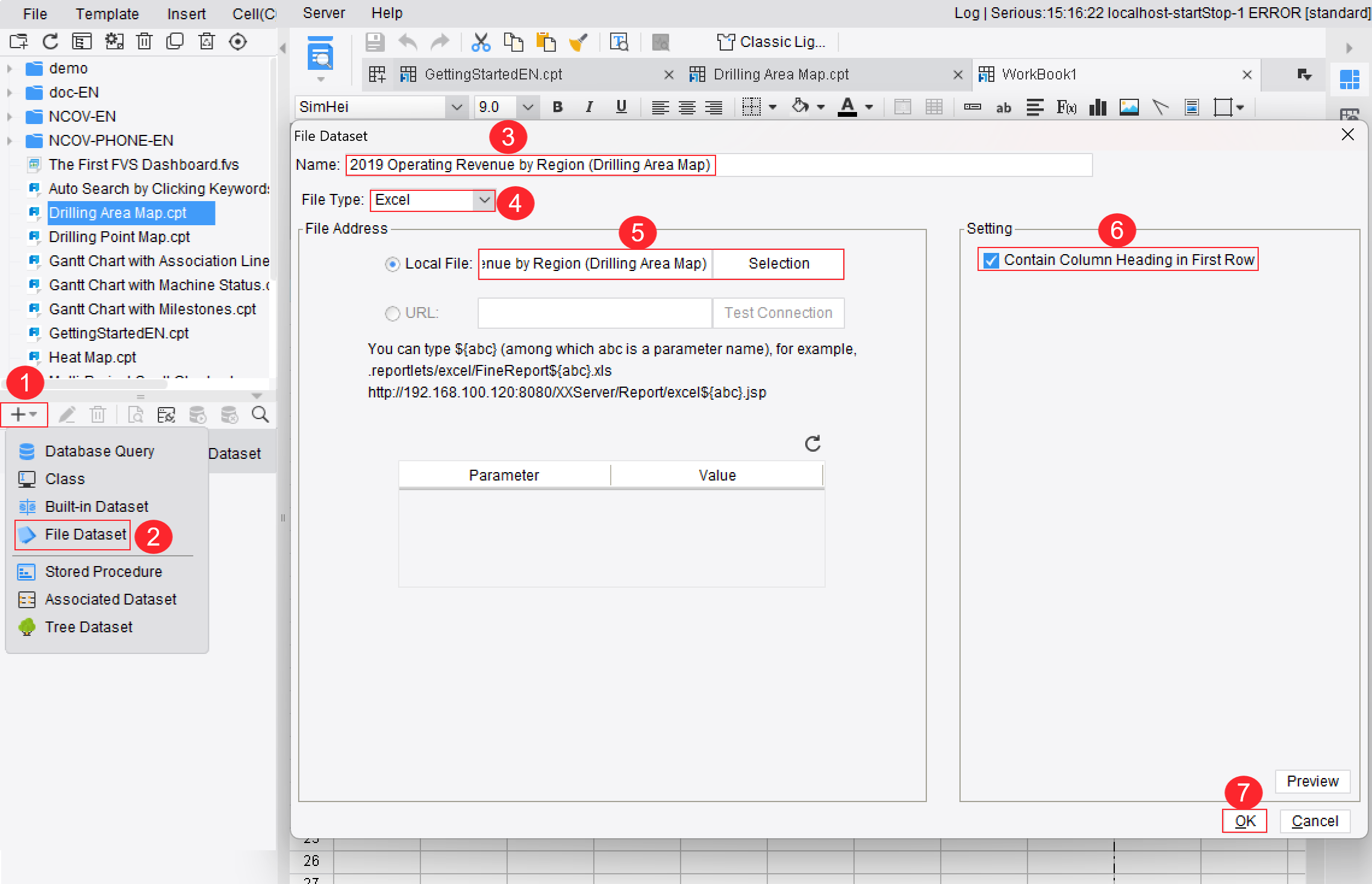This screenshot has width=1372, height=884.
Task: Toggle Italic formatting button
Action: click(x=589, y=107)
